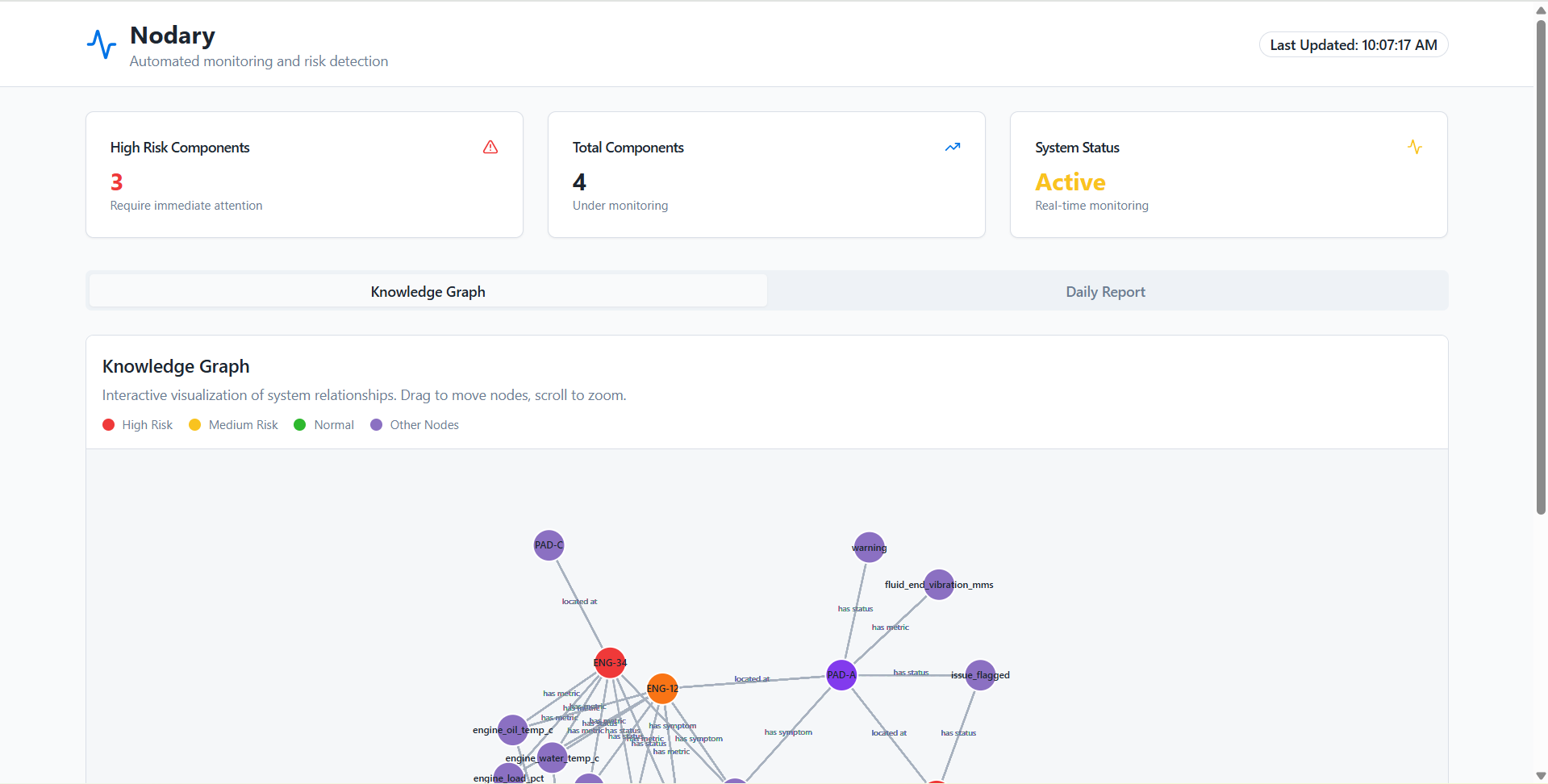Click the red High Risk legend dot
1548x784 pixels.
pos(109,425)
